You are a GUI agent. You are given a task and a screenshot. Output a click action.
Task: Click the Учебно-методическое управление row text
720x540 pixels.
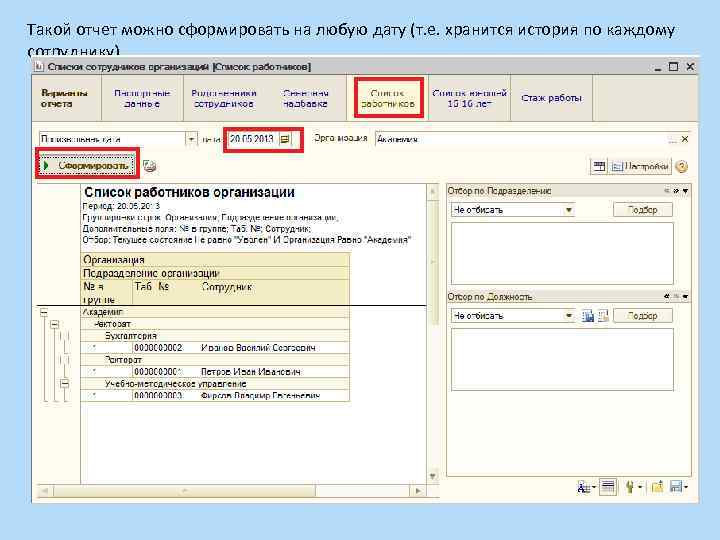point(175,383)
